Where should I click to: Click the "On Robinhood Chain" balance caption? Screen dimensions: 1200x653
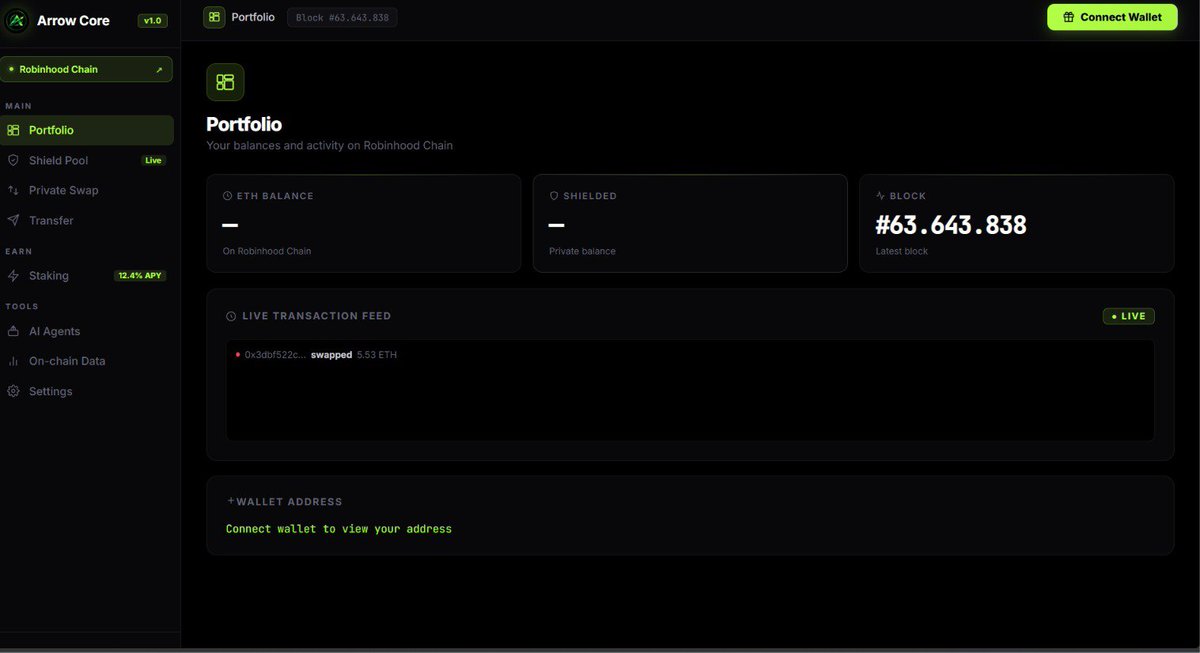pos(267,251)
